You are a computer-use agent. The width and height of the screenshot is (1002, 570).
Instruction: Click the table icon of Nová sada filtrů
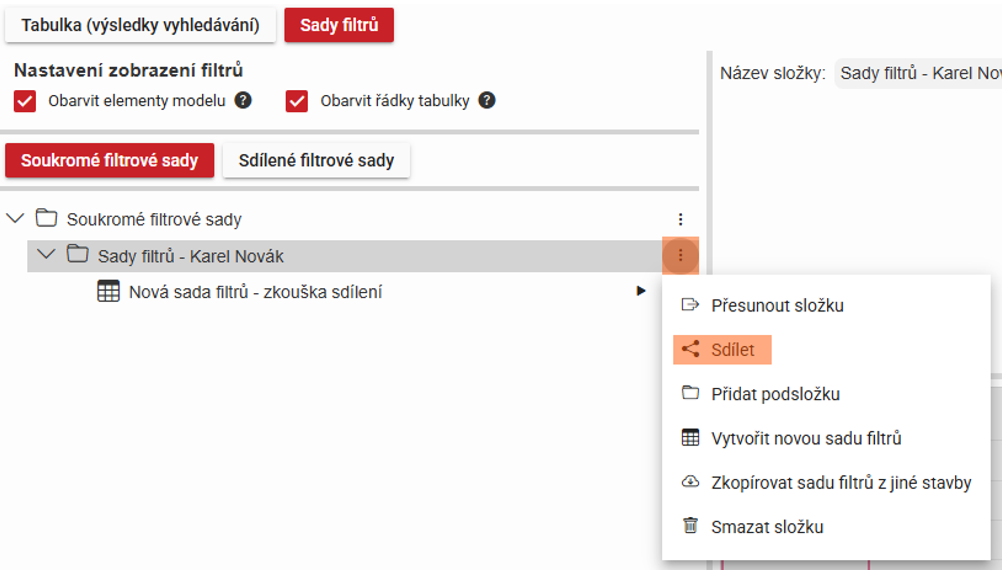[108, 292]
